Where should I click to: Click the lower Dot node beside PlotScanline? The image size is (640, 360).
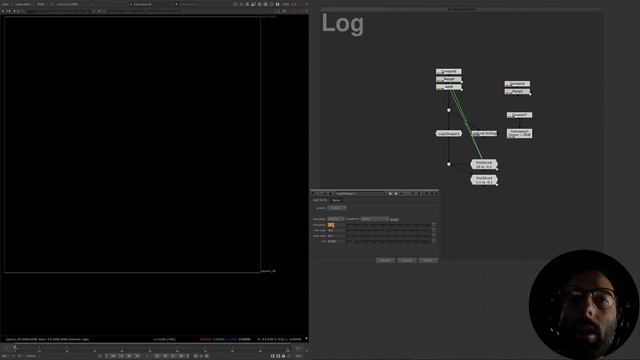(x=449, y=164)
